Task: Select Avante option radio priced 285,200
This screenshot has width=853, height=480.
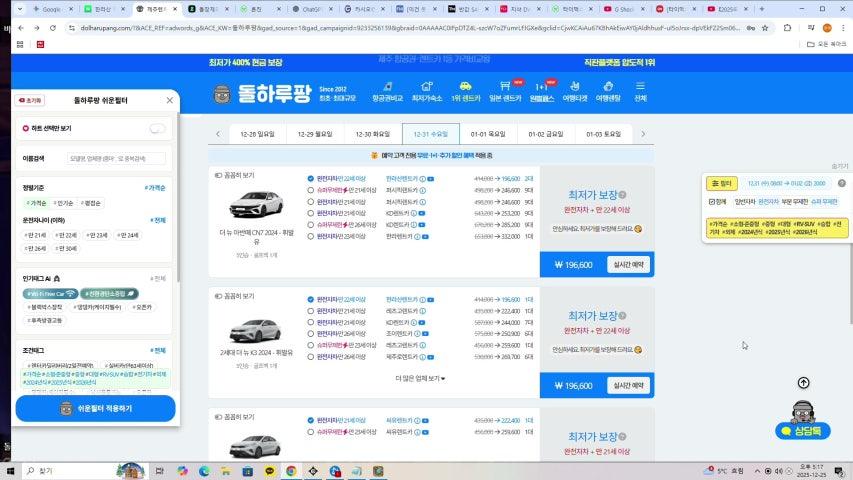Action: pos(311,225)
